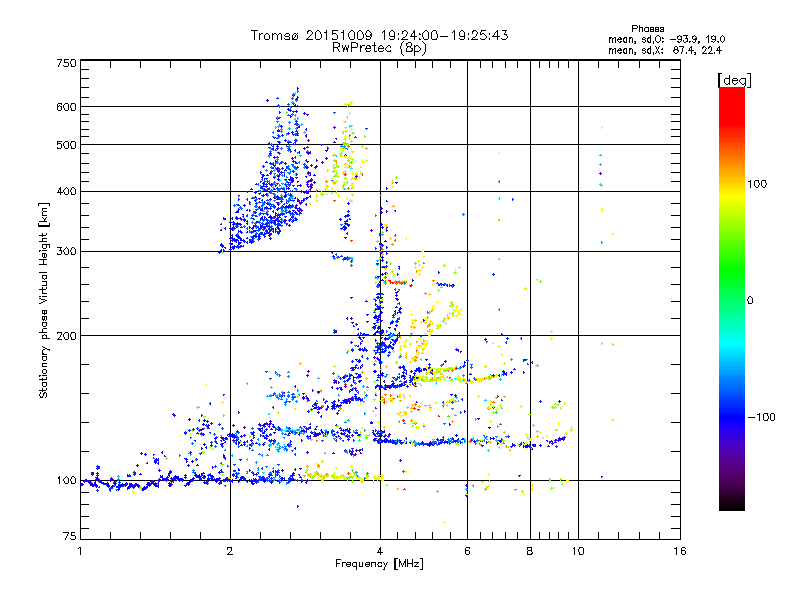800x600 pixels.
Task: Click the y-axis tick label '750'
Action: 66,63
